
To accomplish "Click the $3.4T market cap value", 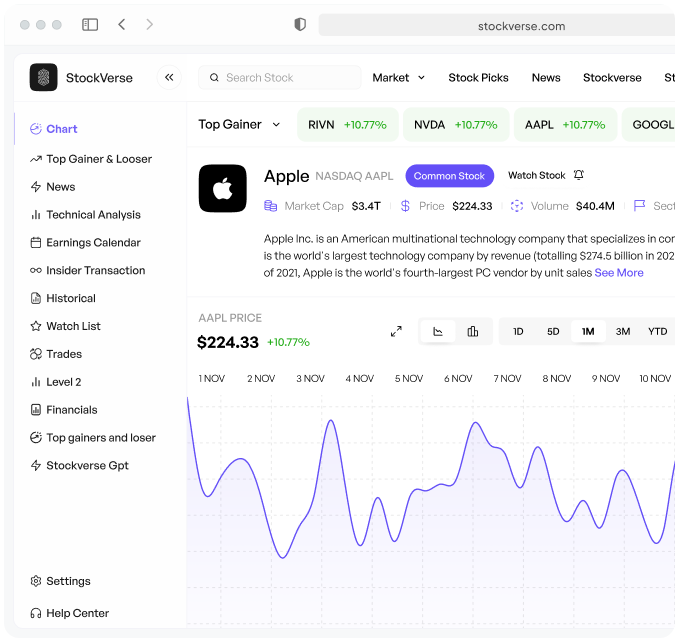I will click(366, 206).
